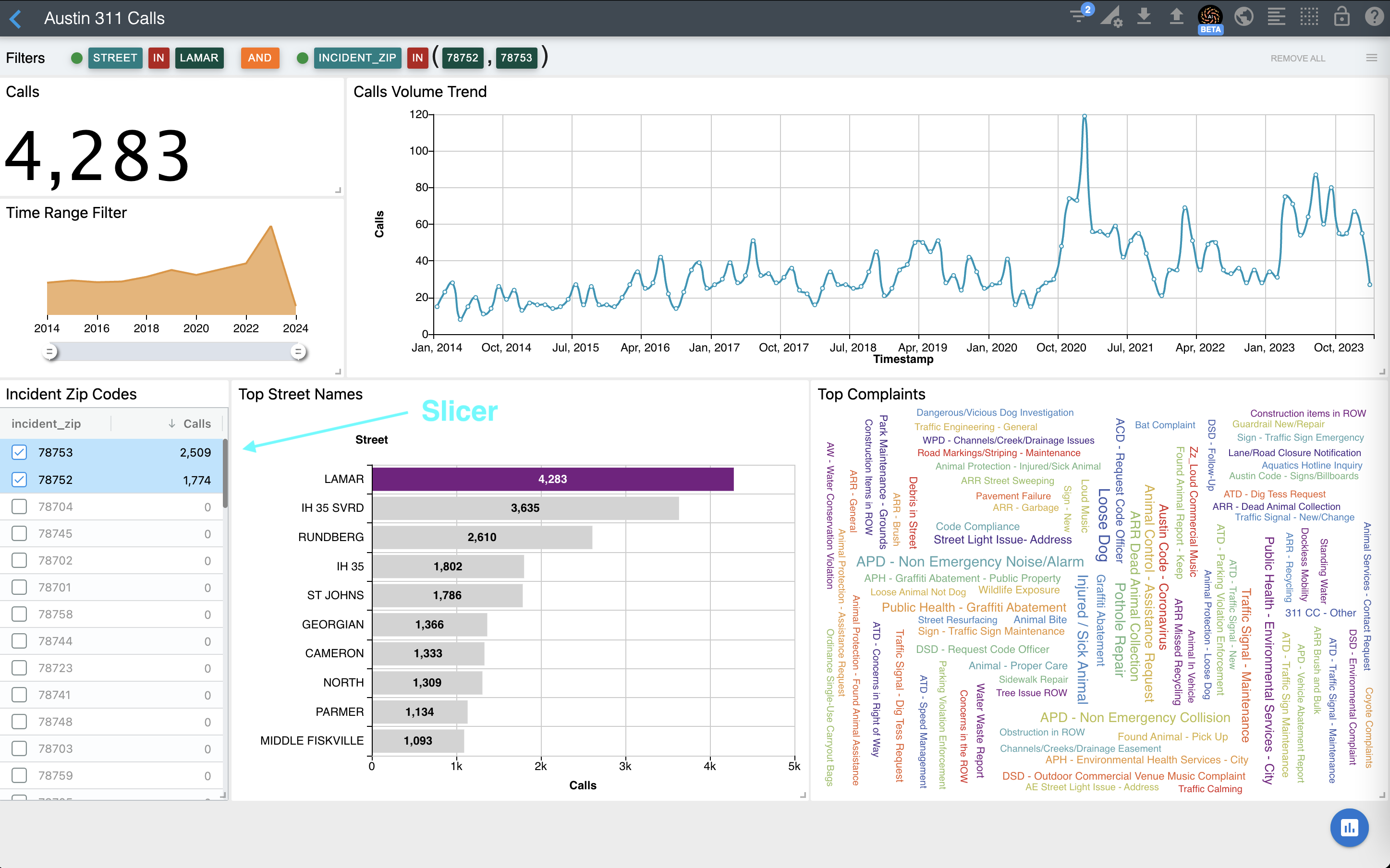Click the padlock icon in header
The height and width of the screenshot is (868, 1390).
(x=1341, y=16)
